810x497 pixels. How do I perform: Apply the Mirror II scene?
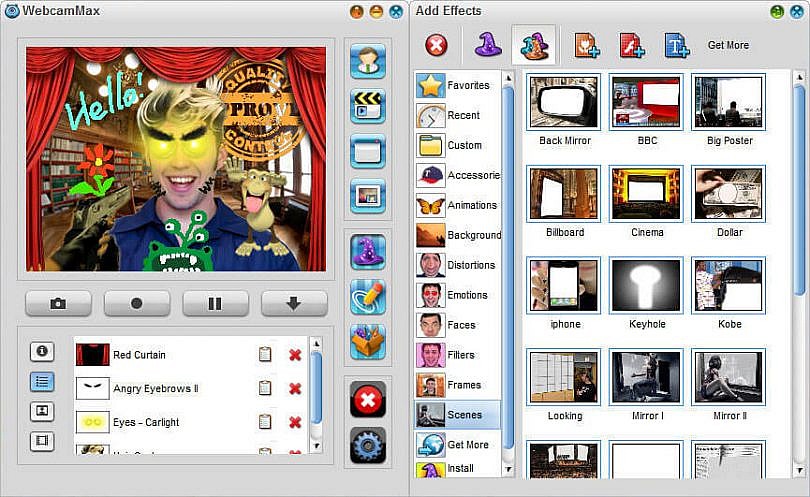point(729,378)
